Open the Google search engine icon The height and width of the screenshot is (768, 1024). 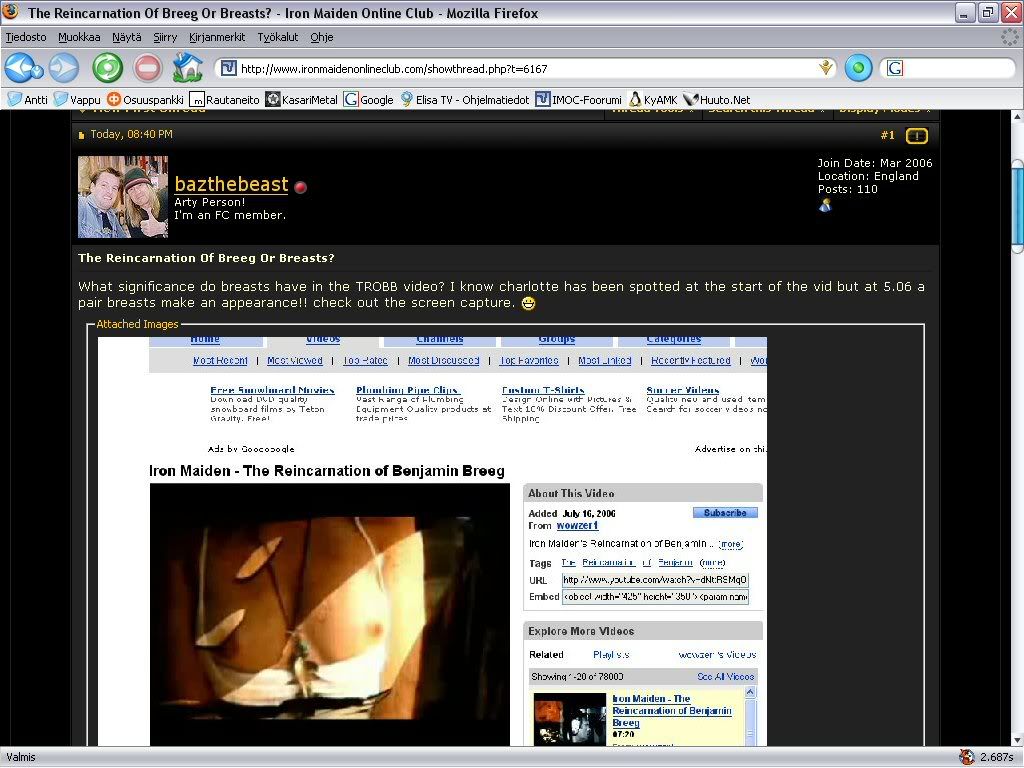pyautogui.click(x=895, y=68)
